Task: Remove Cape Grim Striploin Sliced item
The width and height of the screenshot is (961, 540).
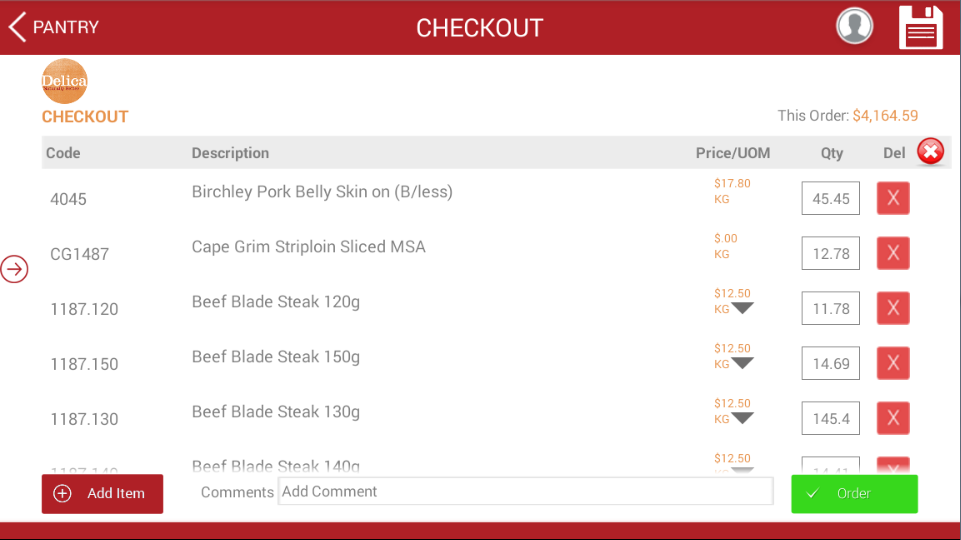Action: pyautogui.click(x=893, y=253)
